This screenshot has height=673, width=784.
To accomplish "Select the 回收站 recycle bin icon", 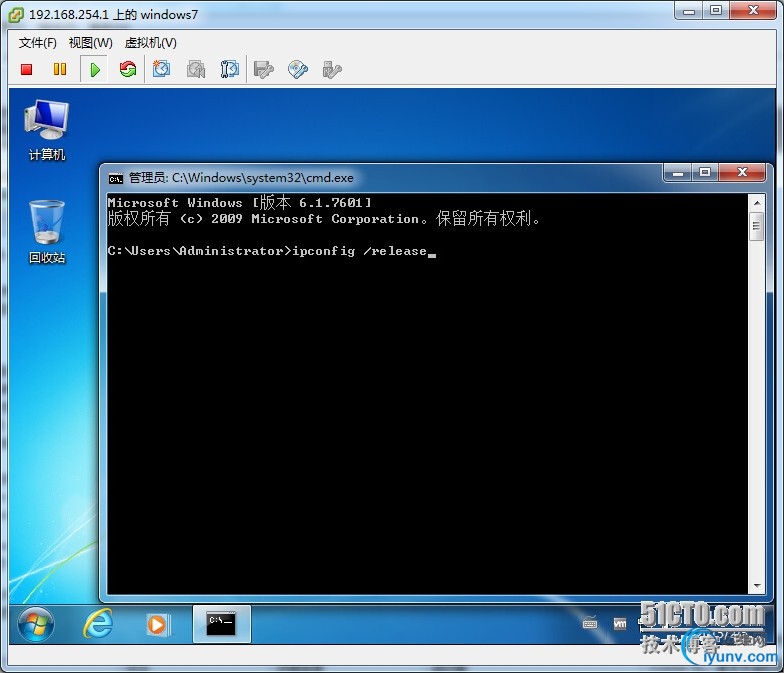I will [46, 232].
